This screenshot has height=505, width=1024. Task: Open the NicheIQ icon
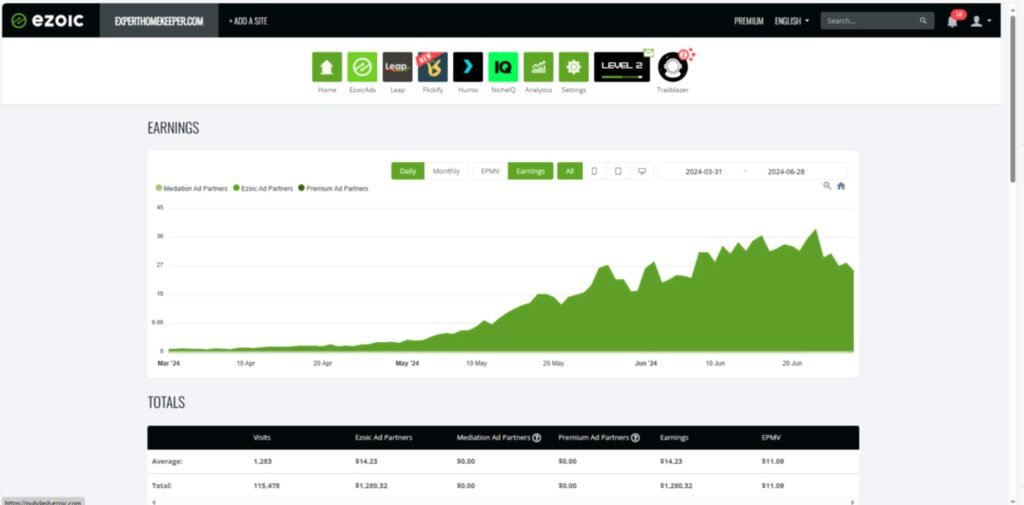coord(503,67)
